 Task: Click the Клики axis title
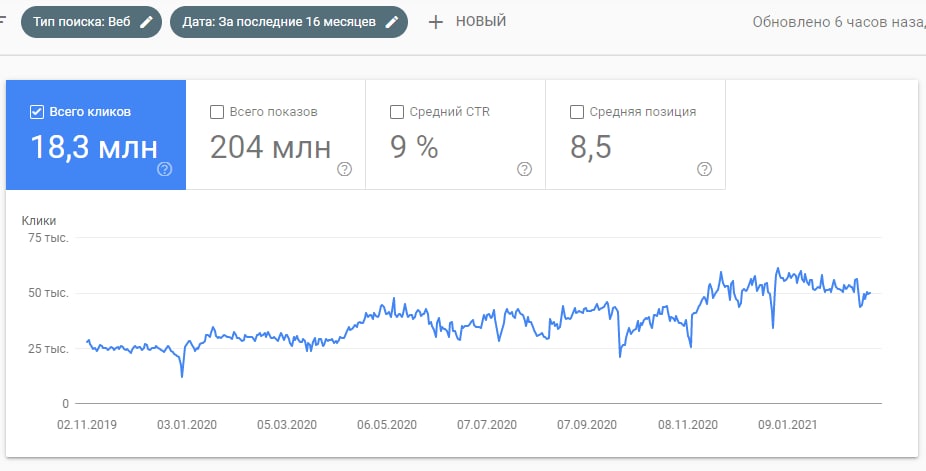pos(39,221)
